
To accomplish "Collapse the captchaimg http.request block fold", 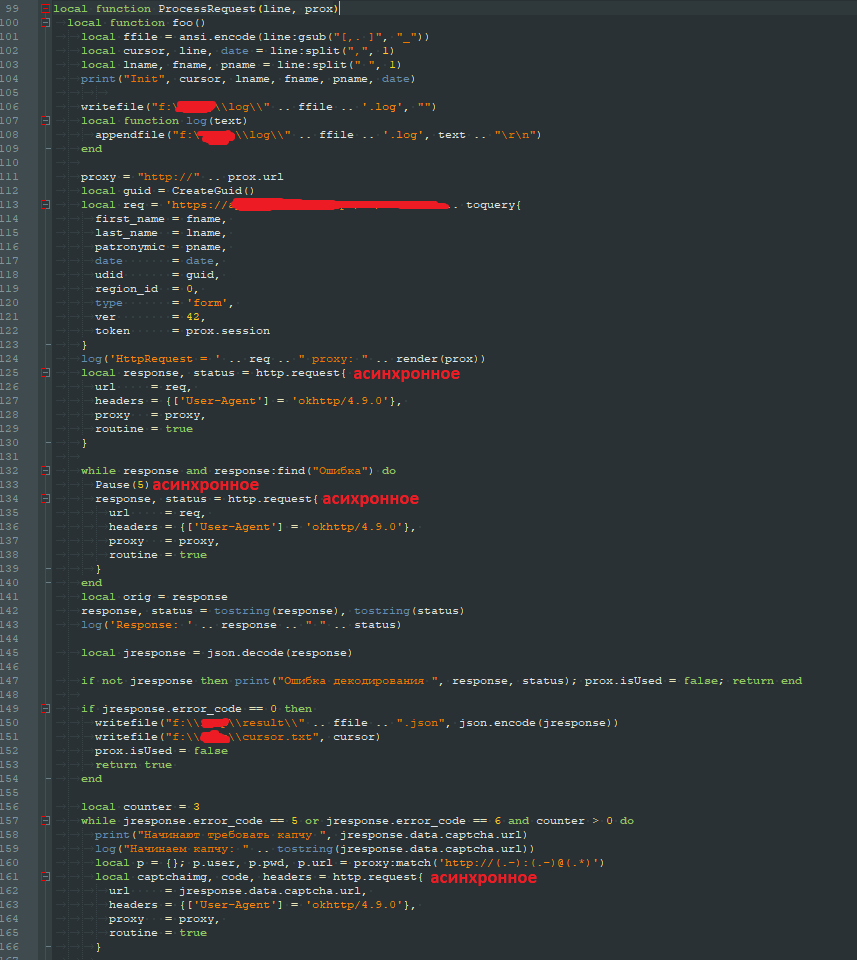I will (x=45, y=877).
